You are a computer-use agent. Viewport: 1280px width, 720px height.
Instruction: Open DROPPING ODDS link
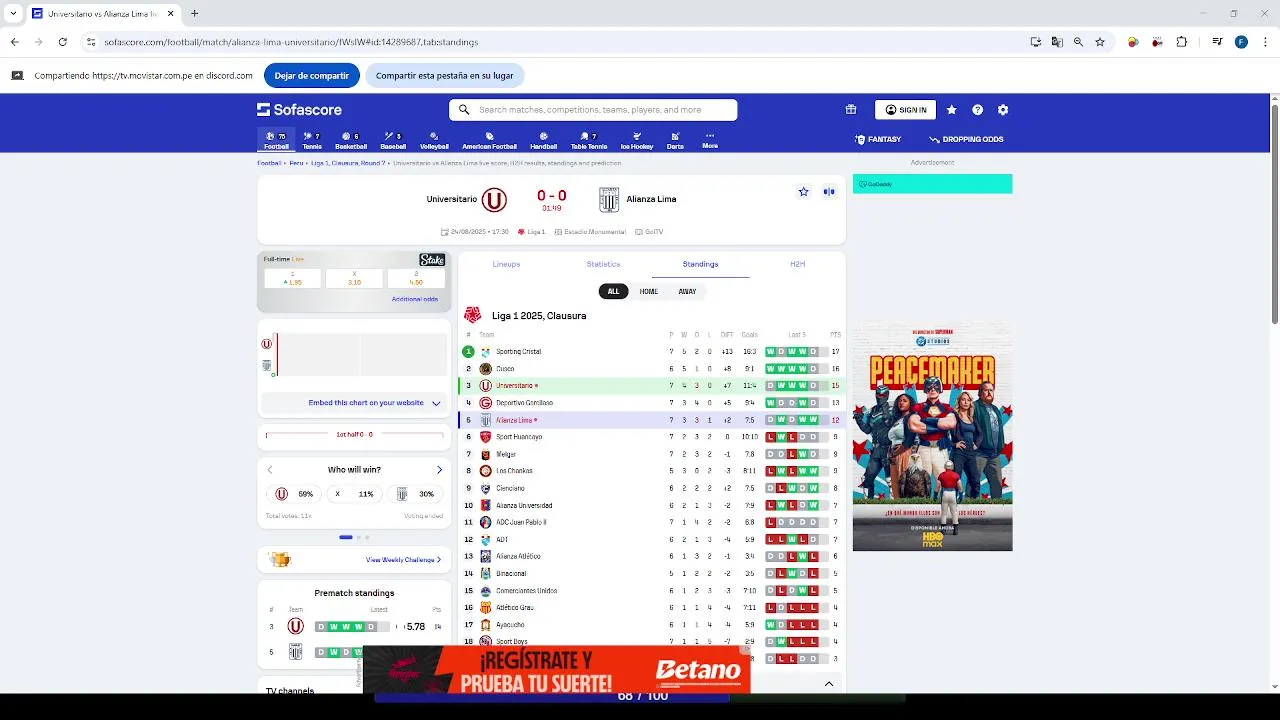[966, 139]
